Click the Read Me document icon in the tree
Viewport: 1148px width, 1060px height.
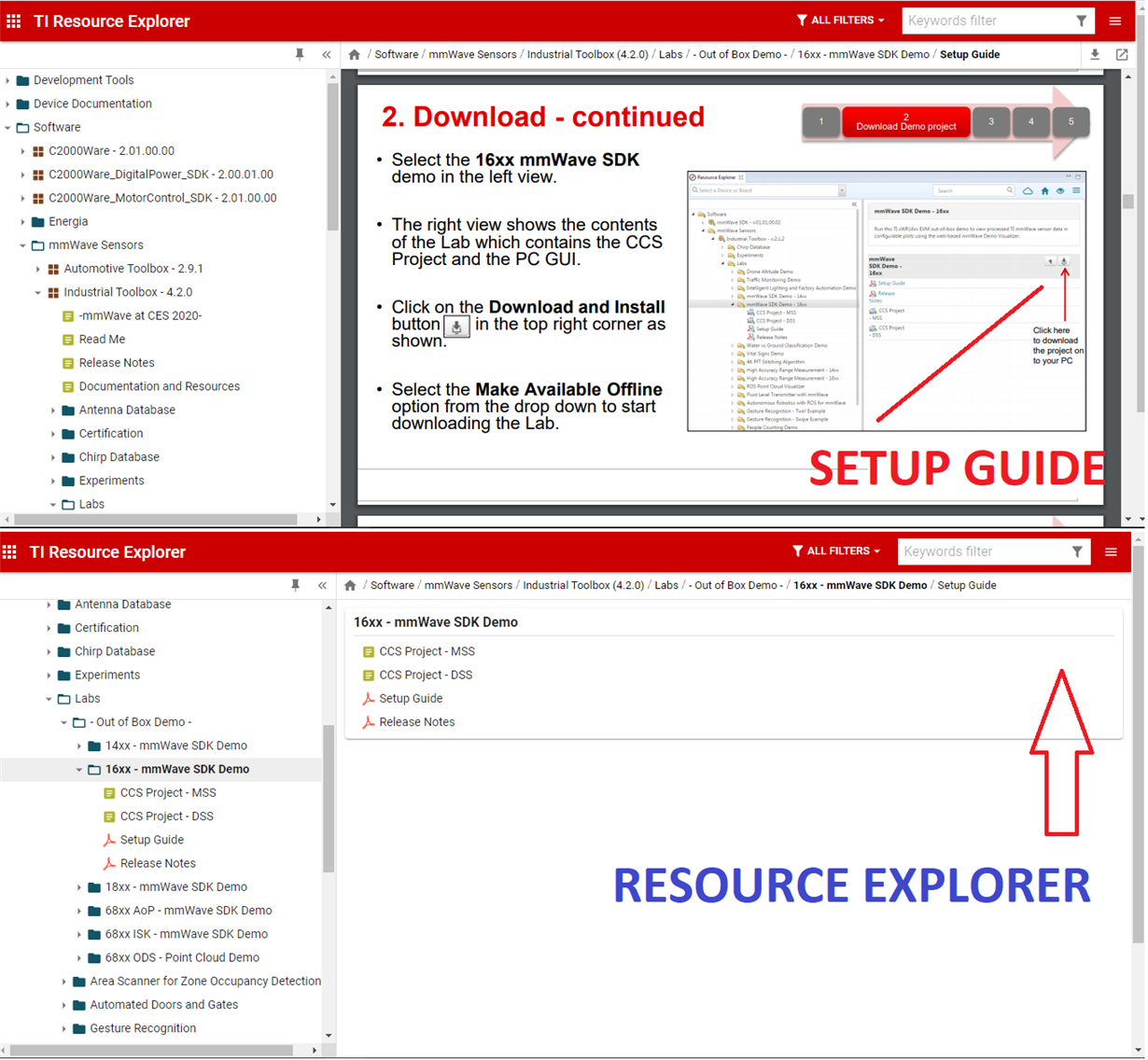coord(67,339)
